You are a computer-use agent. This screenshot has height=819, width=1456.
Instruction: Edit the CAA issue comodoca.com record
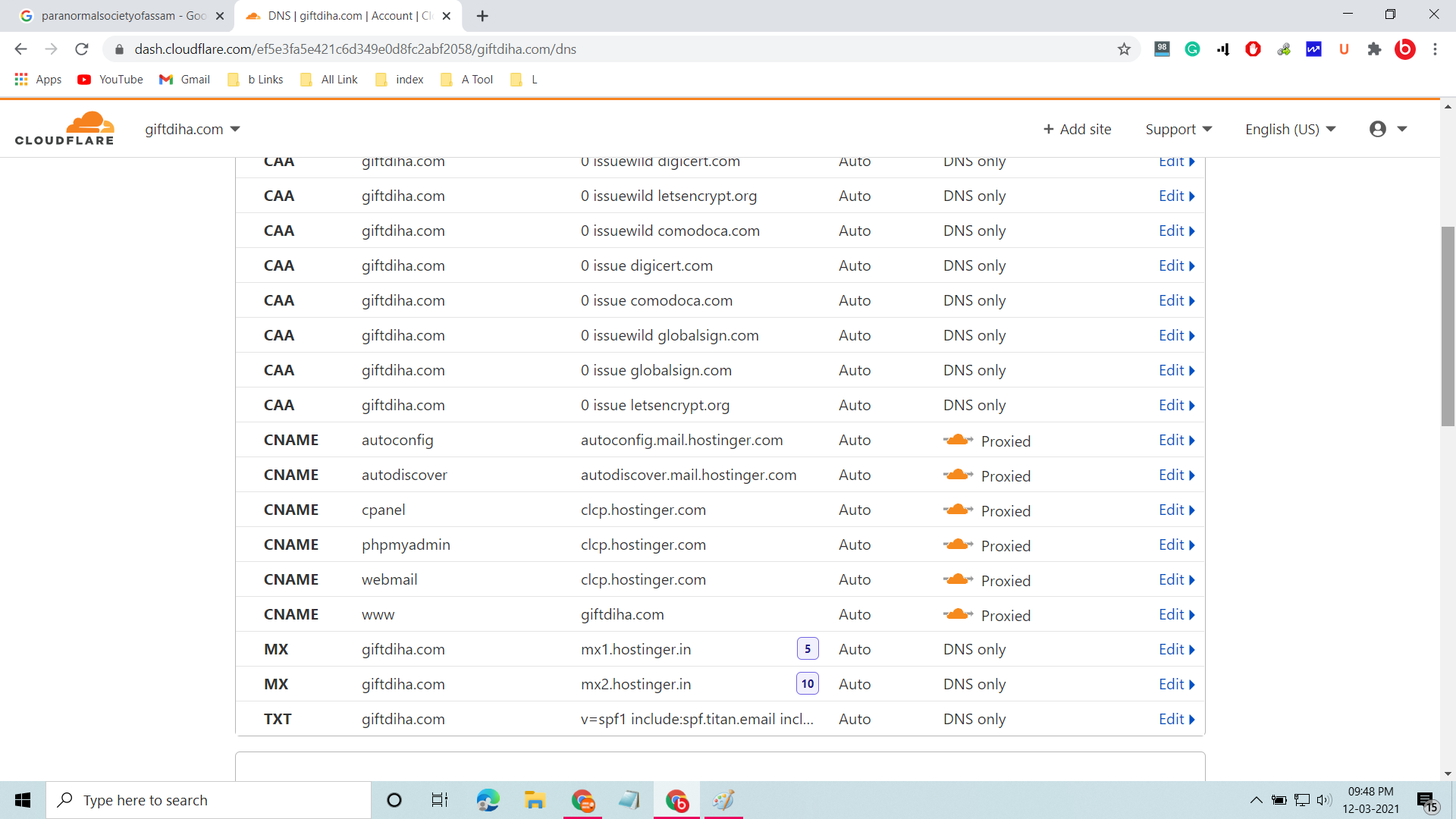pos(1176,300)
